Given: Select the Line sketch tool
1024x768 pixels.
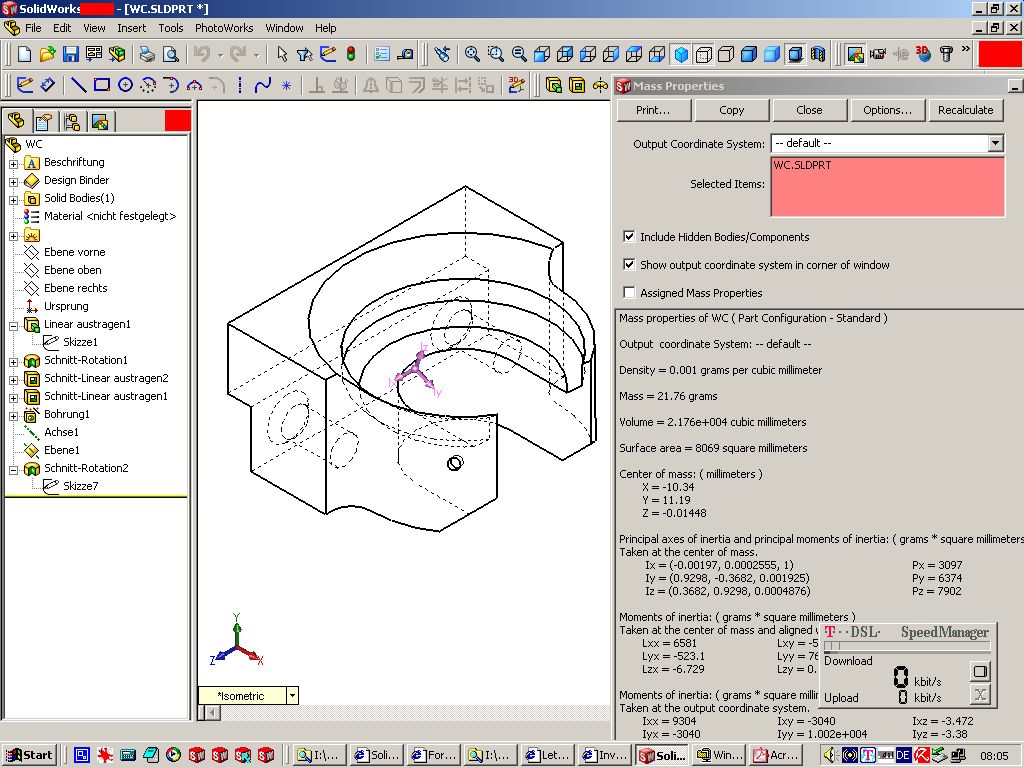Looking at the screenshot, I should click(78, 85).
